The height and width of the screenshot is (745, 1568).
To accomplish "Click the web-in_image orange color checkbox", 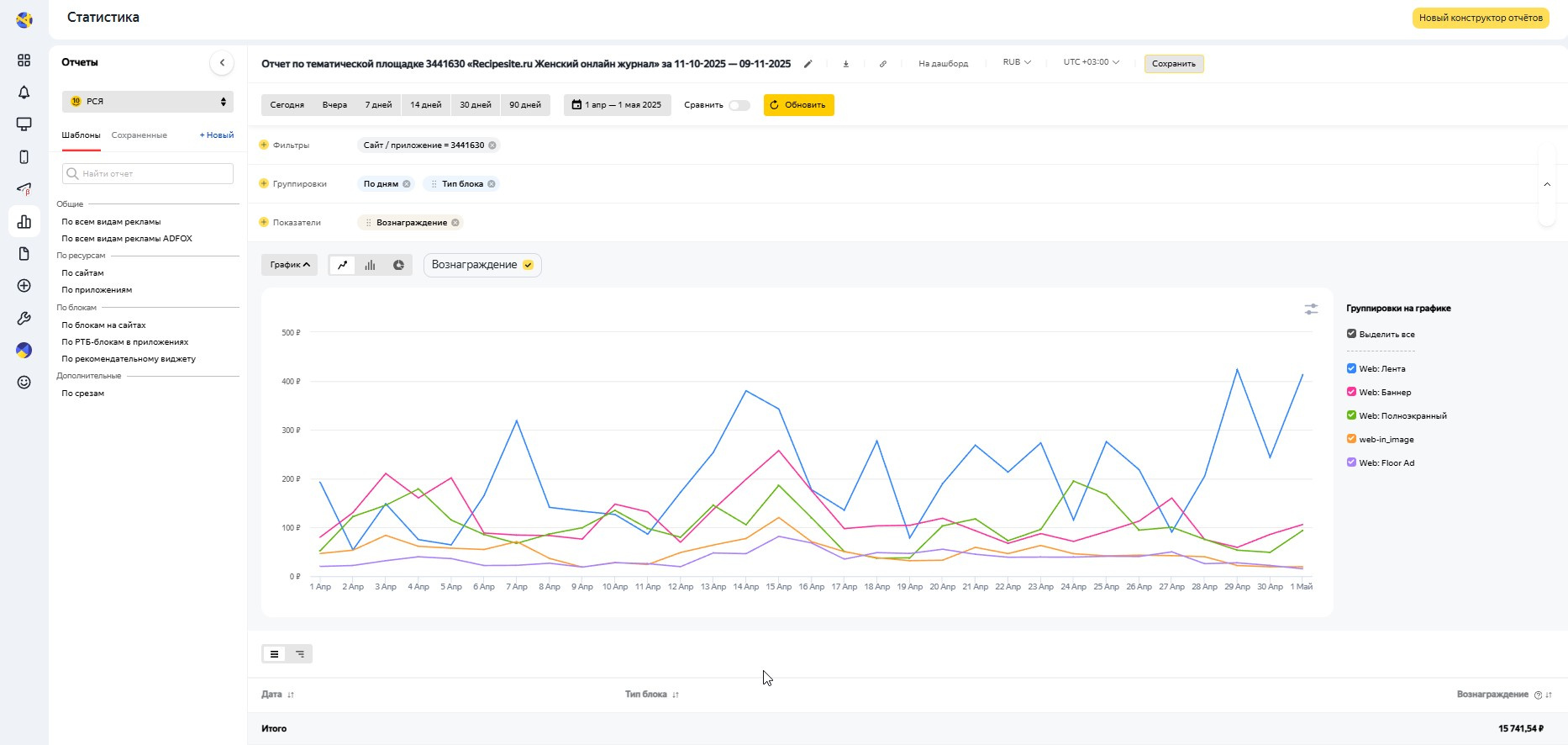I will 1351,439.
